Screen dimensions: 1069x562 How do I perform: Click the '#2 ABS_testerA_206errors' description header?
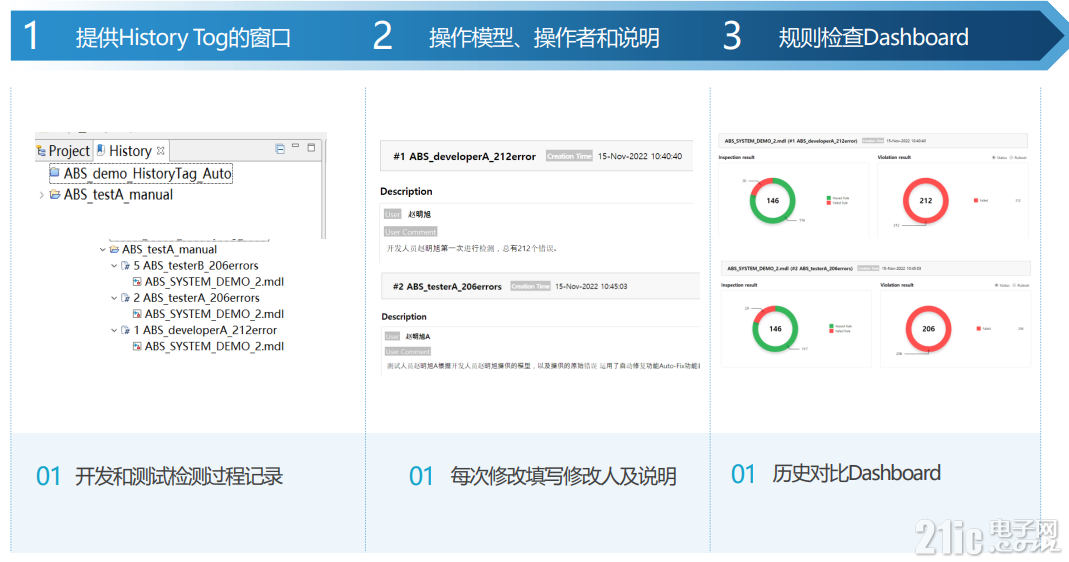click(447, 286)
